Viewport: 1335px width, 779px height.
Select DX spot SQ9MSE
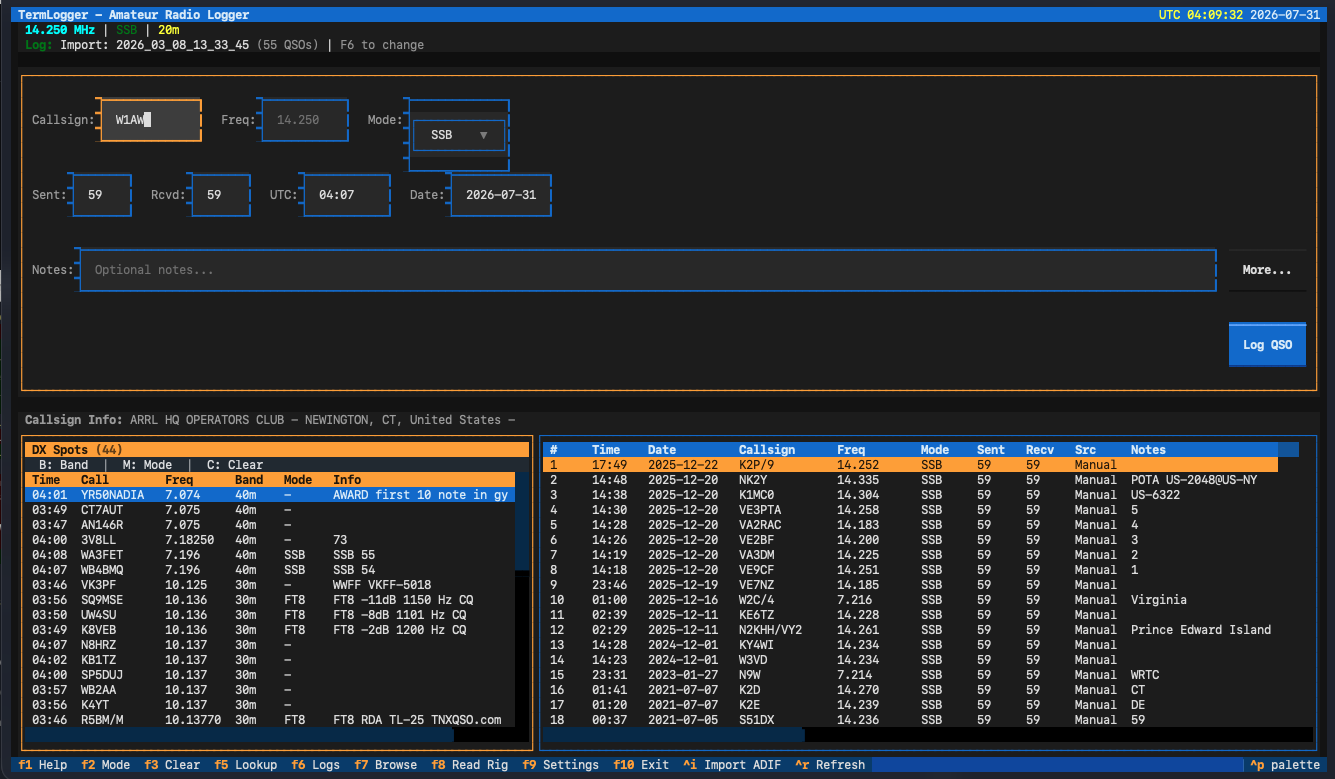pyautogui.click(x=270, y=600)
